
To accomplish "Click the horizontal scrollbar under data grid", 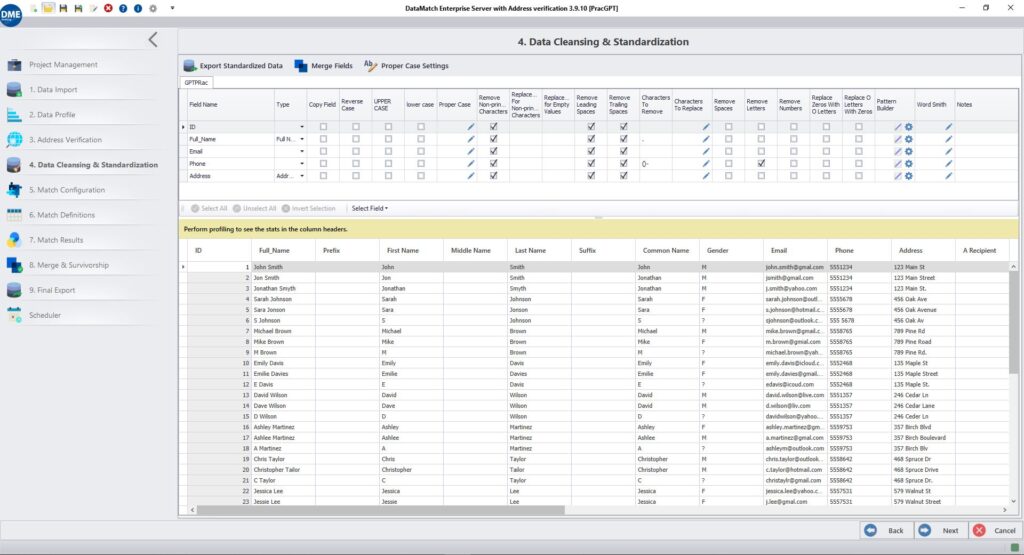I will (380, 510).
